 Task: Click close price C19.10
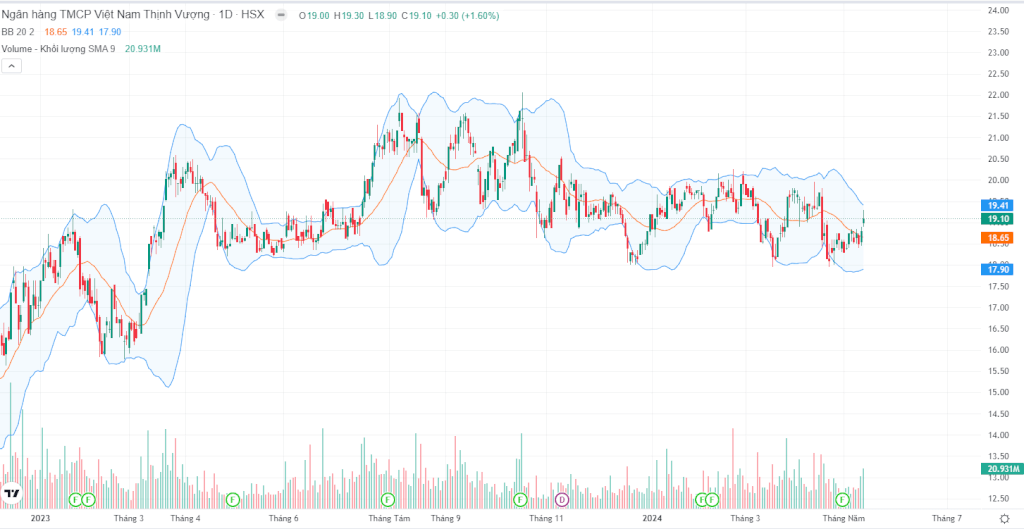[416, 15]
